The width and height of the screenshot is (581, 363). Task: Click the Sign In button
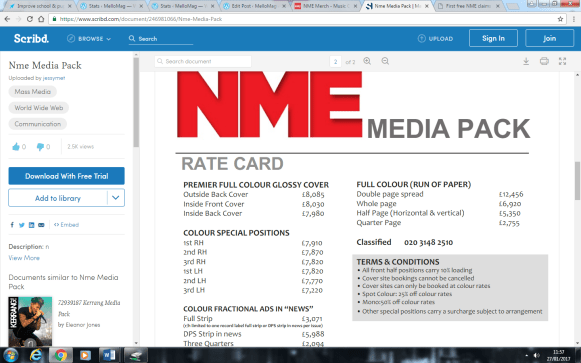493,38
